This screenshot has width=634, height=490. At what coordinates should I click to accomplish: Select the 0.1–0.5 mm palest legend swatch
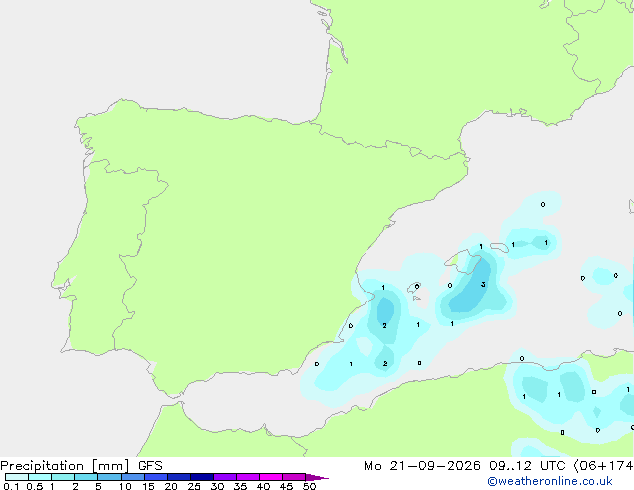coord(17,477)
